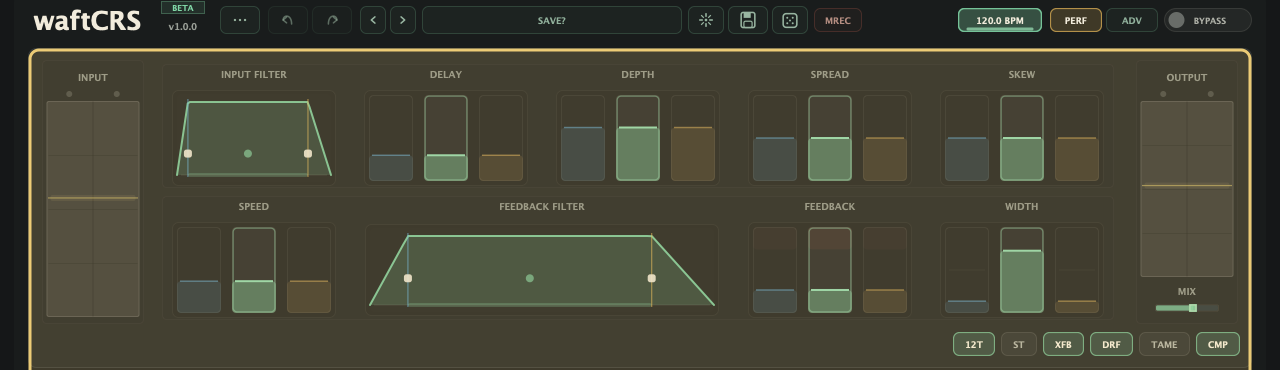1280x370 pixels.
Task: Click the brown right DEPTH slider
Action: point(693,138)
